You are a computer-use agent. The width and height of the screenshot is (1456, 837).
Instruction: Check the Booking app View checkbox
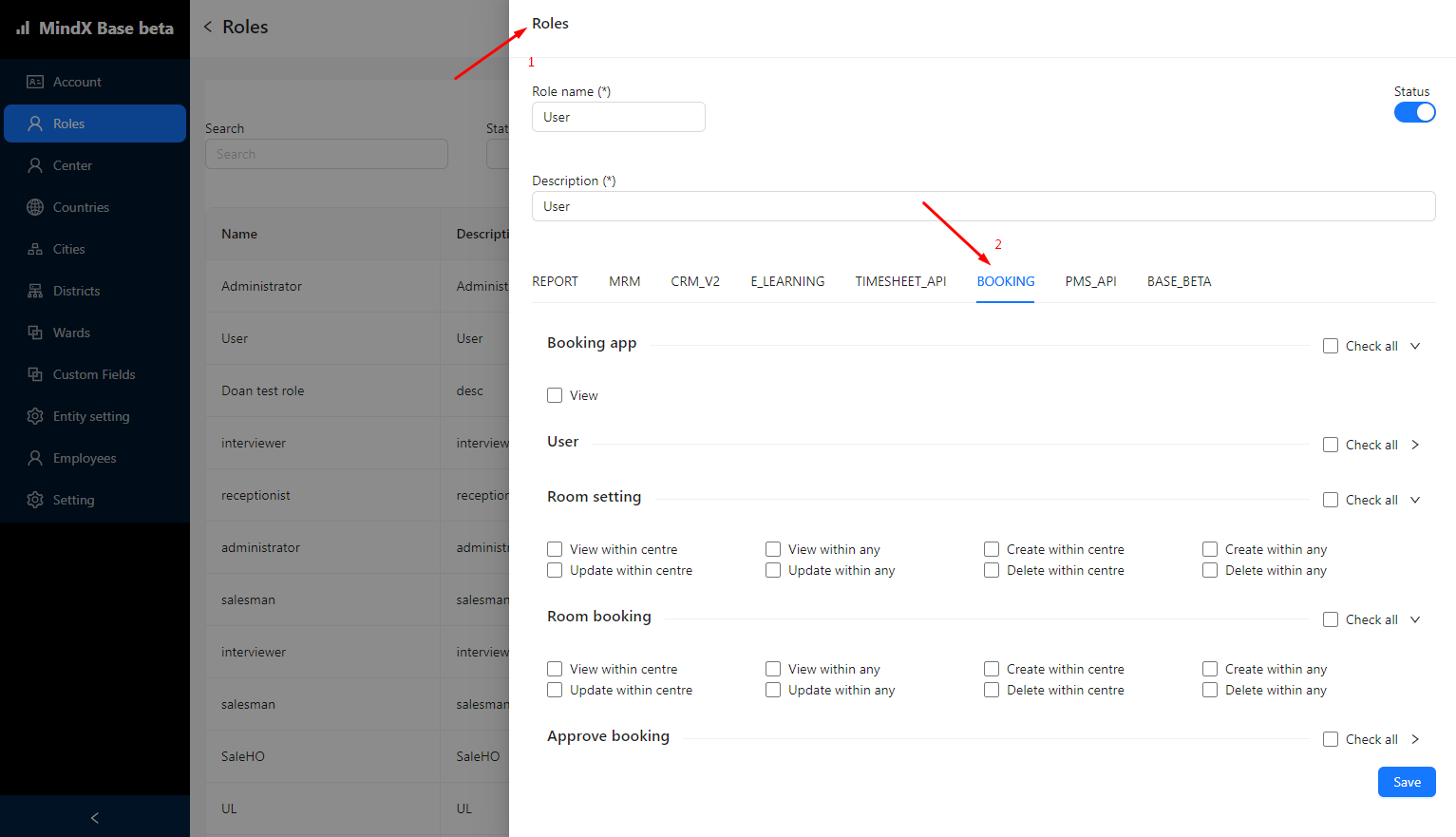click(555, 395)
